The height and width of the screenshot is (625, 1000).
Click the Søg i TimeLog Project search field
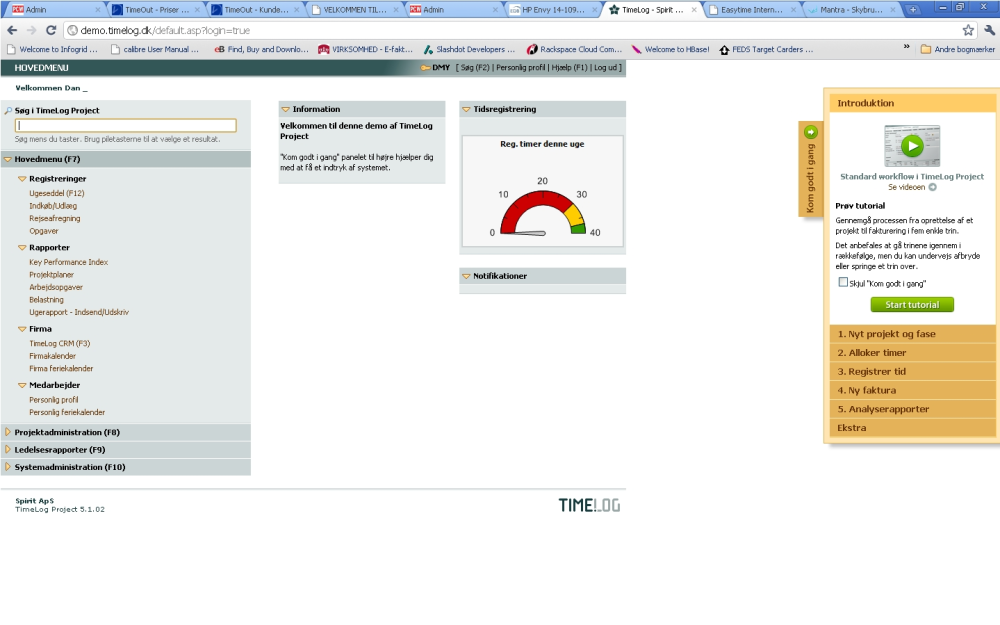pyautogui.click(x=126, y=126)
